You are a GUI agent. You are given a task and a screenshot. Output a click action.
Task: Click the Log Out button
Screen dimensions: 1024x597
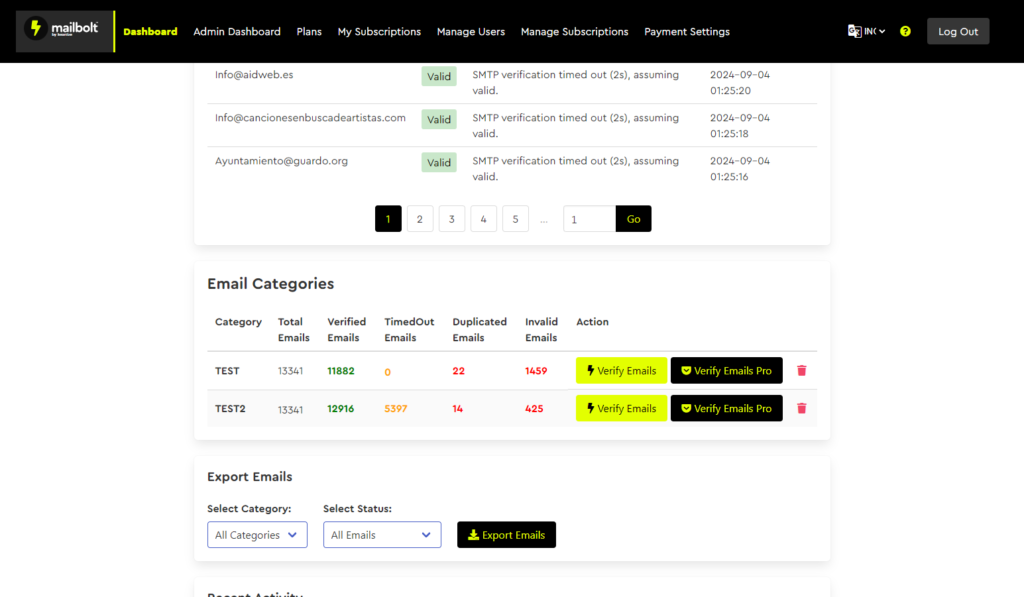click(957, 30)
